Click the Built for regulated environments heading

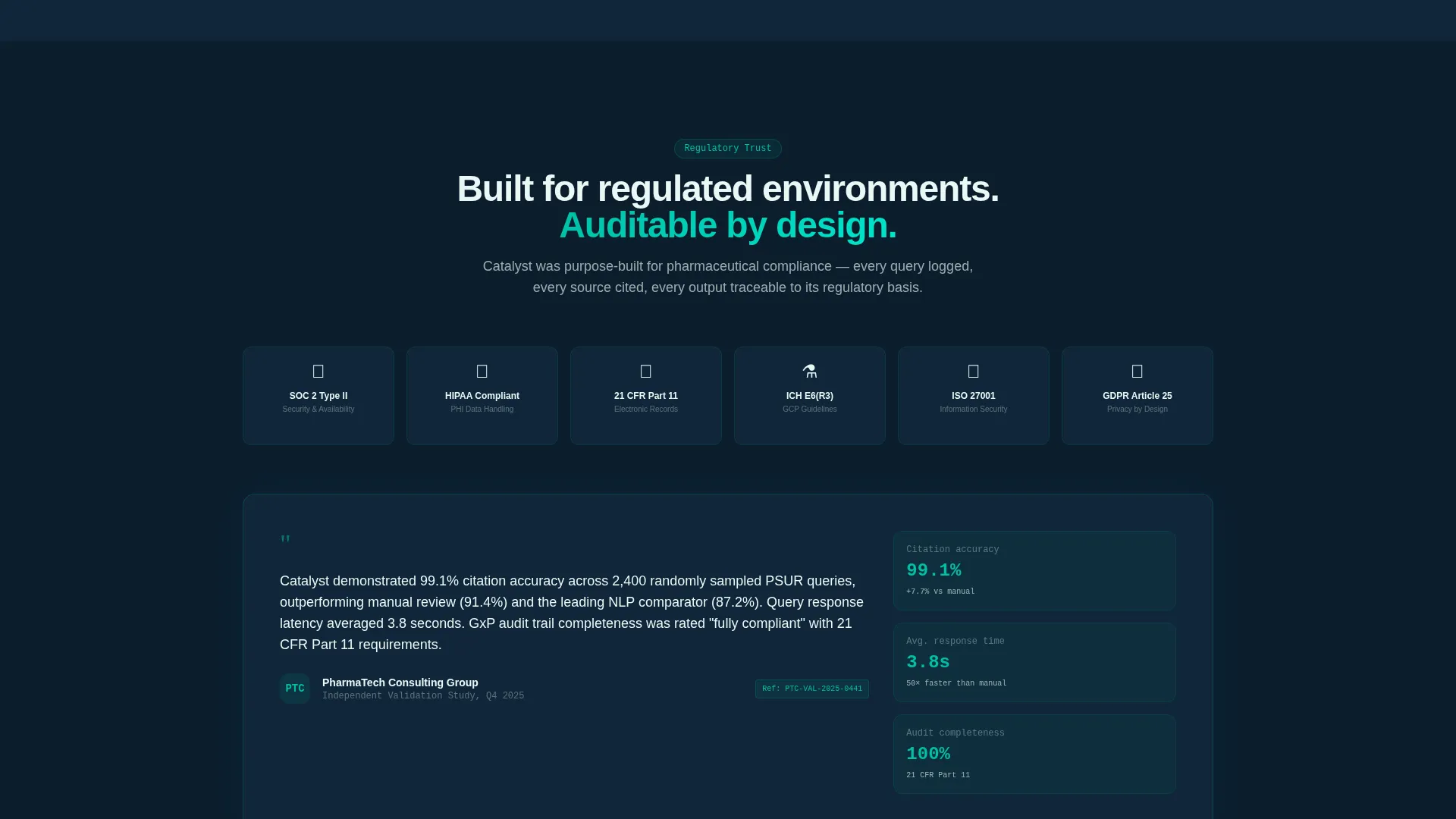pyautogui.click(x=728, y=188)
